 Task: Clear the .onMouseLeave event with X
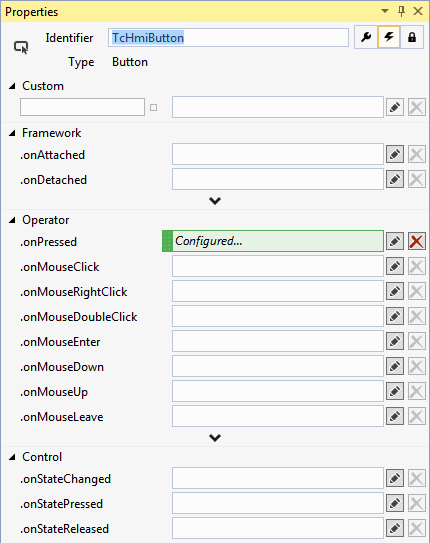(416, 416)
